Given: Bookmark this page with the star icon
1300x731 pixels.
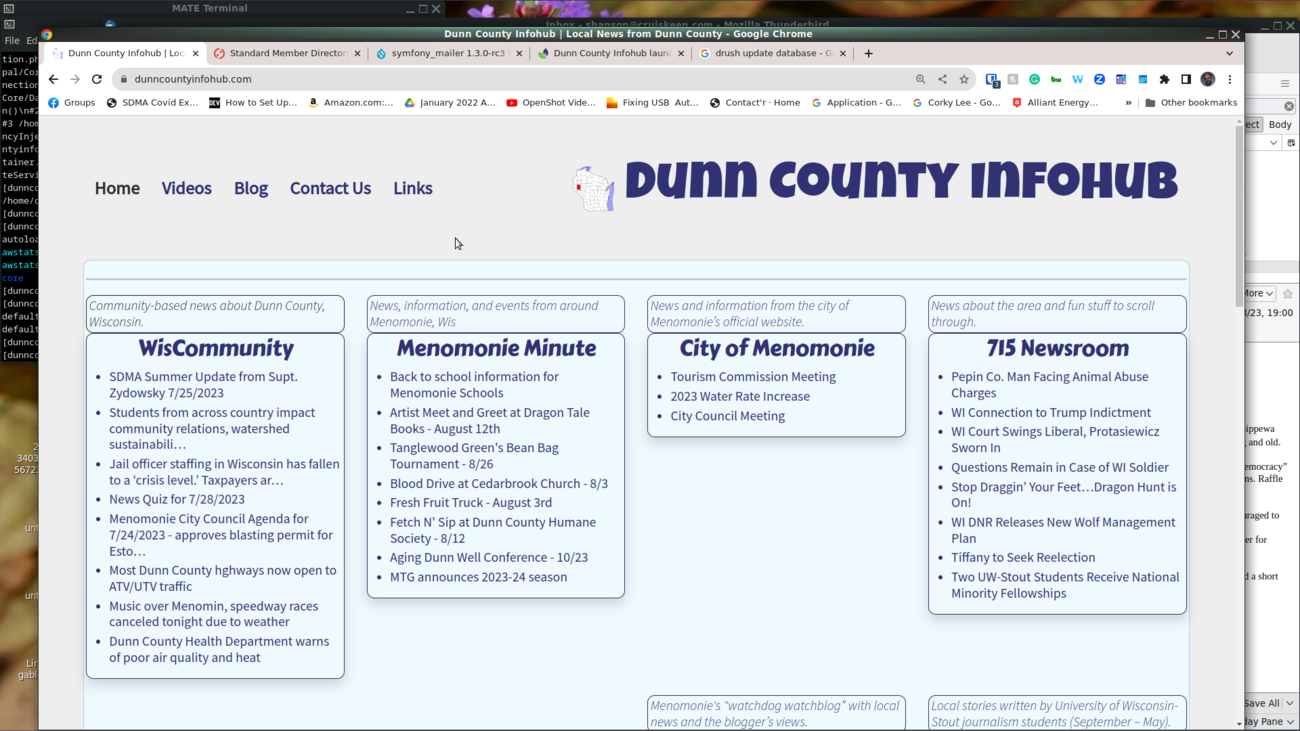Looking at the screenshot, I should 964,79.
